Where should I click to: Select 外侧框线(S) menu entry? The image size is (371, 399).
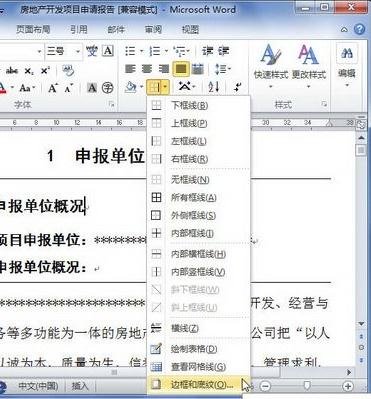point(198,215)
